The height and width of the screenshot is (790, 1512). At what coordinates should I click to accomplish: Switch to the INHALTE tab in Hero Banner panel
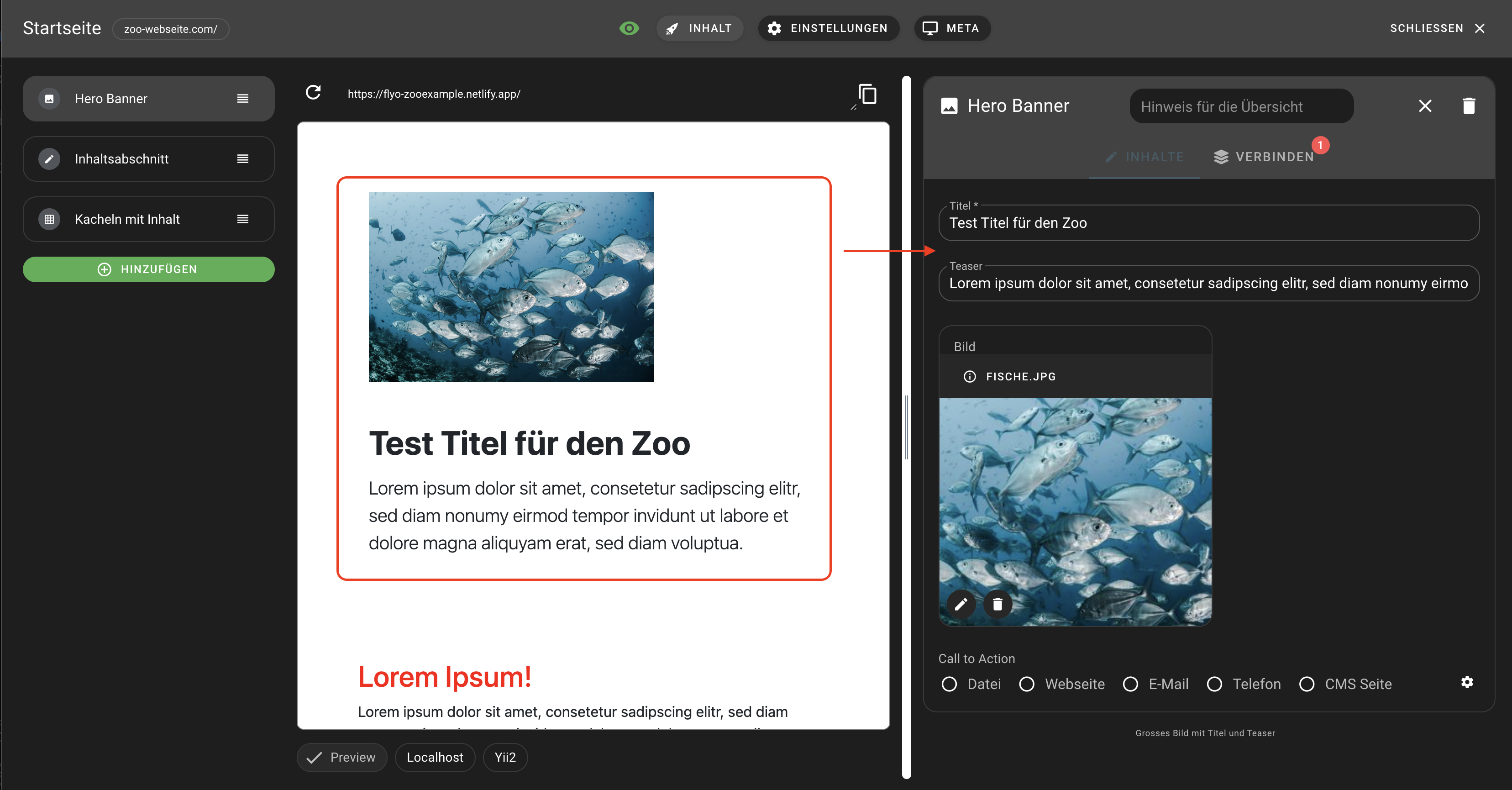pyautogui.click(x=1144, y=156)
